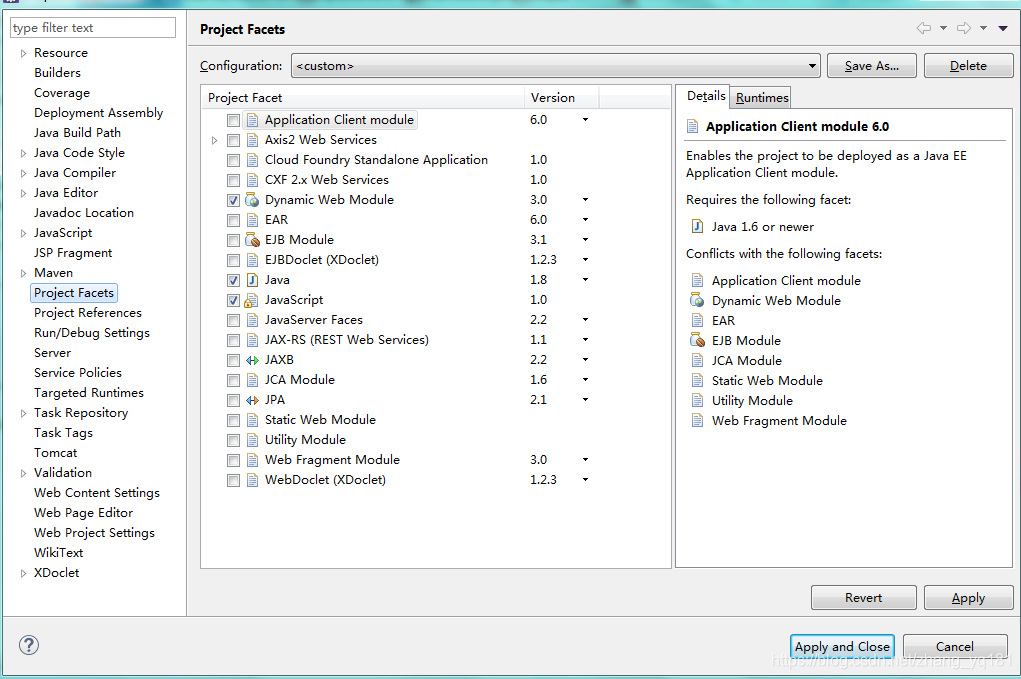1021x679 pixels.
Task: Select Web Project Settings in sidebar
Action: (94, 533)
